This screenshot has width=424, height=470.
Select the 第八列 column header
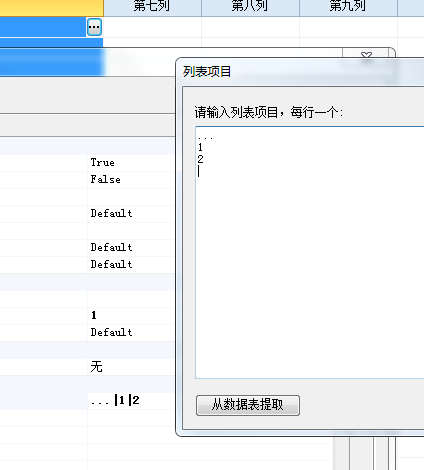(250, 7)
